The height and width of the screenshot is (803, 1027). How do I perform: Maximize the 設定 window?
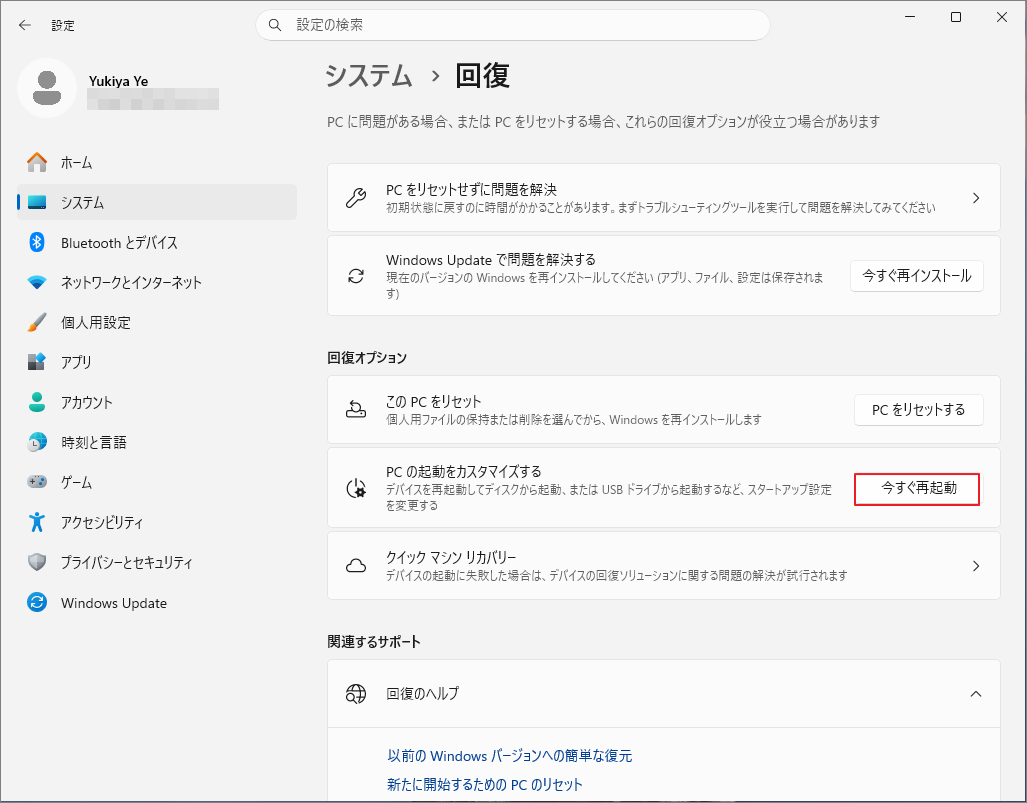point(956,17)
